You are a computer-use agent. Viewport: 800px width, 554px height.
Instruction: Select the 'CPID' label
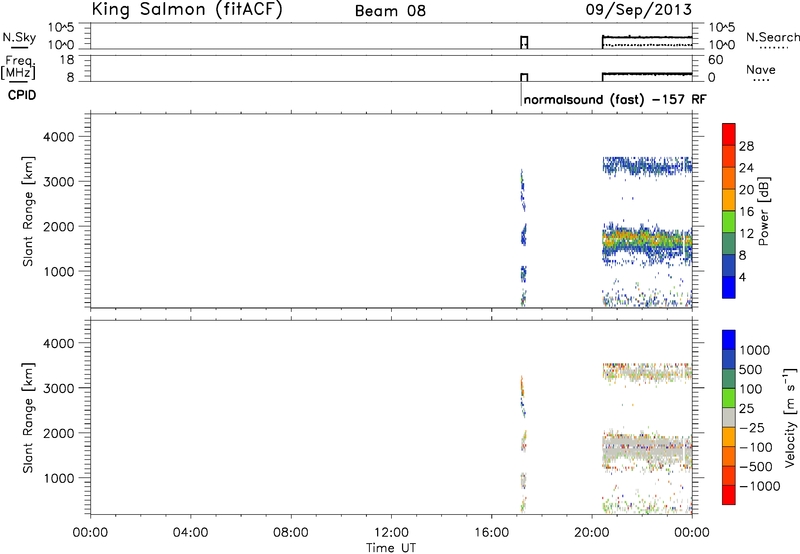point(22,95)
